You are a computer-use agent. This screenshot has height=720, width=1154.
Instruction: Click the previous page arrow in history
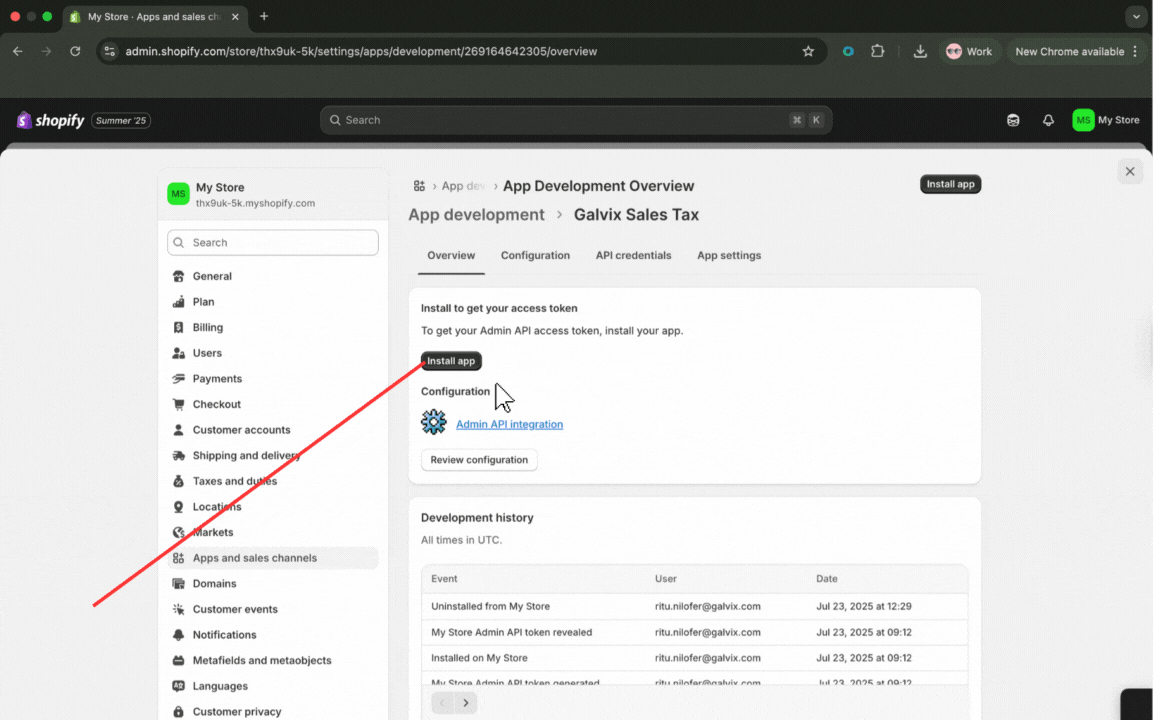click(x=442, y=702)
